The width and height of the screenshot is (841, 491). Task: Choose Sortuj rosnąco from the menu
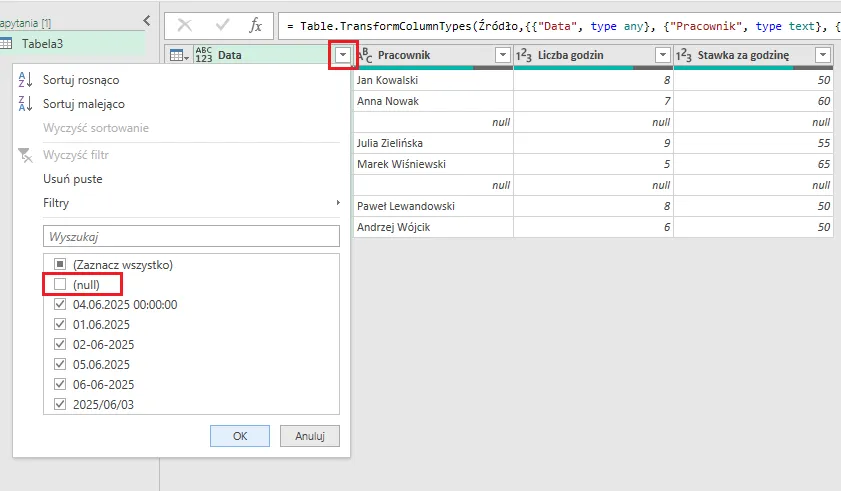coord(83,79)
